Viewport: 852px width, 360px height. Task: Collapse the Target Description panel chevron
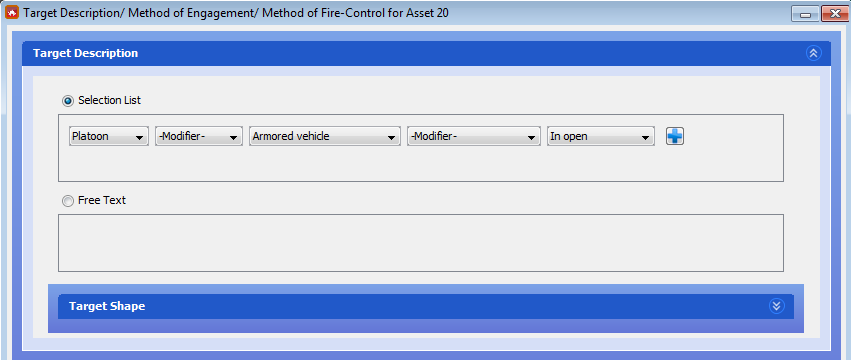(x=813, y=53)
